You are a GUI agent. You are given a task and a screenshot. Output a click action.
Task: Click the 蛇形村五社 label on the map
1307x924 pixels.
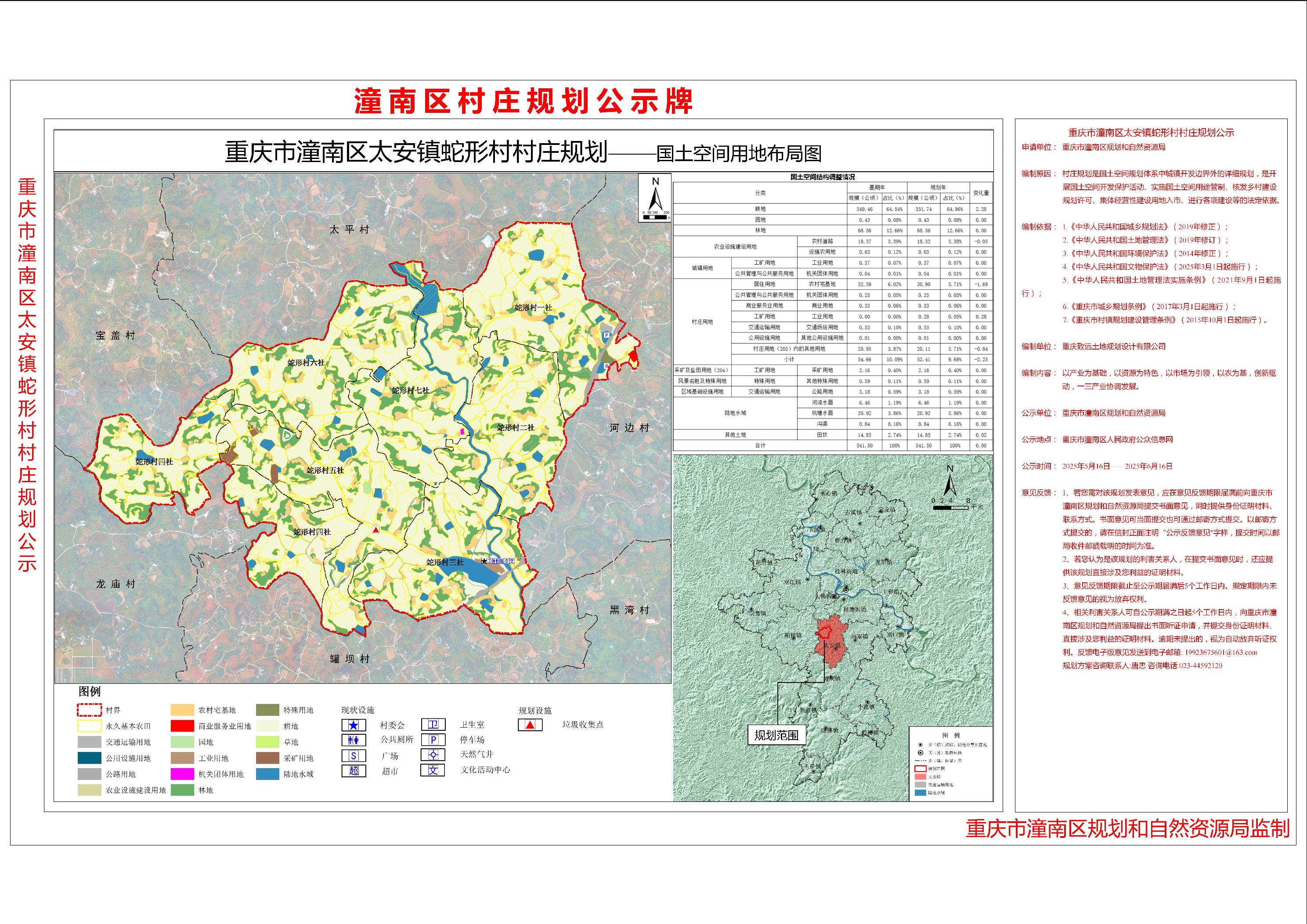click(325, 470)
